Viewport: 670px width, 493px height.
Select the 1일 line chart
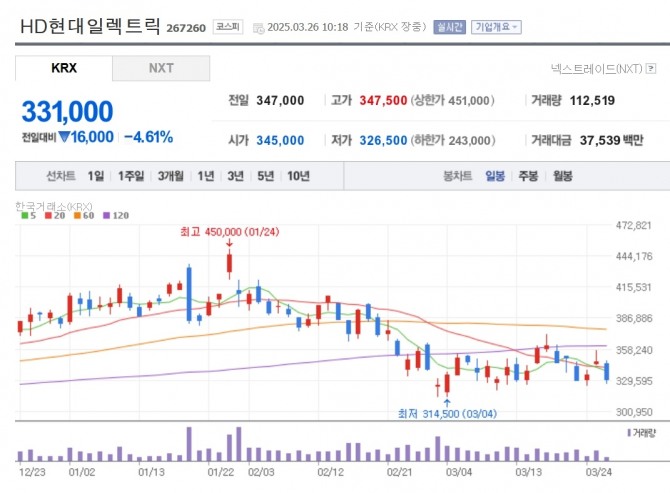tap(96, 176)
